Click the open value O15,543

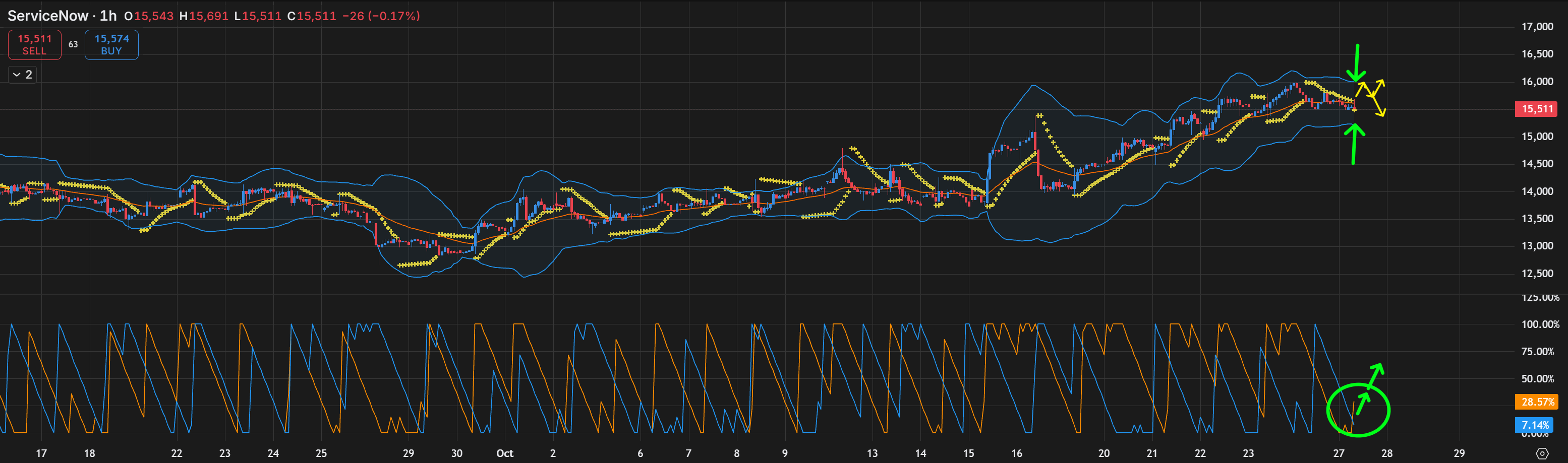click(149, 16)
